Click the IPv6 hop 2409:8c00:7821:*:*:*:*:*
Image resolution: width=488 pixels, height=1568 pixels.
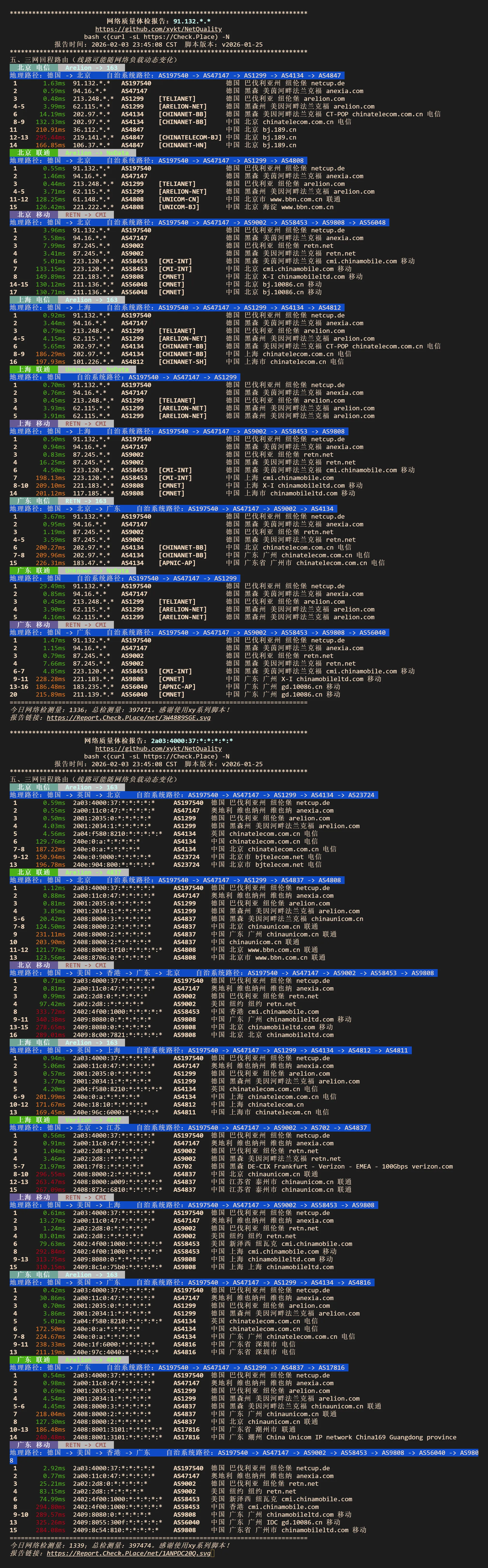(x=118, y=1035)
